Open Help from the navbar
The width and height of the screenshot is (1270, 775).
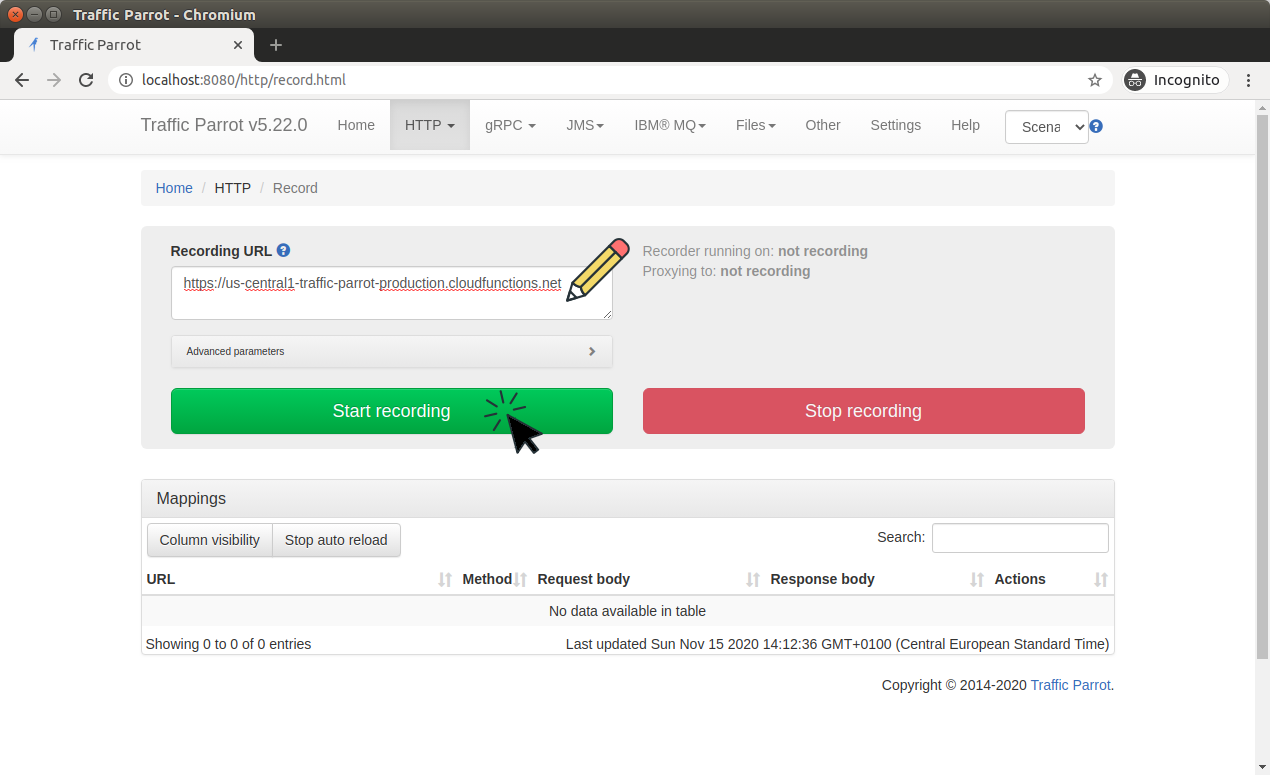point(966,125)
